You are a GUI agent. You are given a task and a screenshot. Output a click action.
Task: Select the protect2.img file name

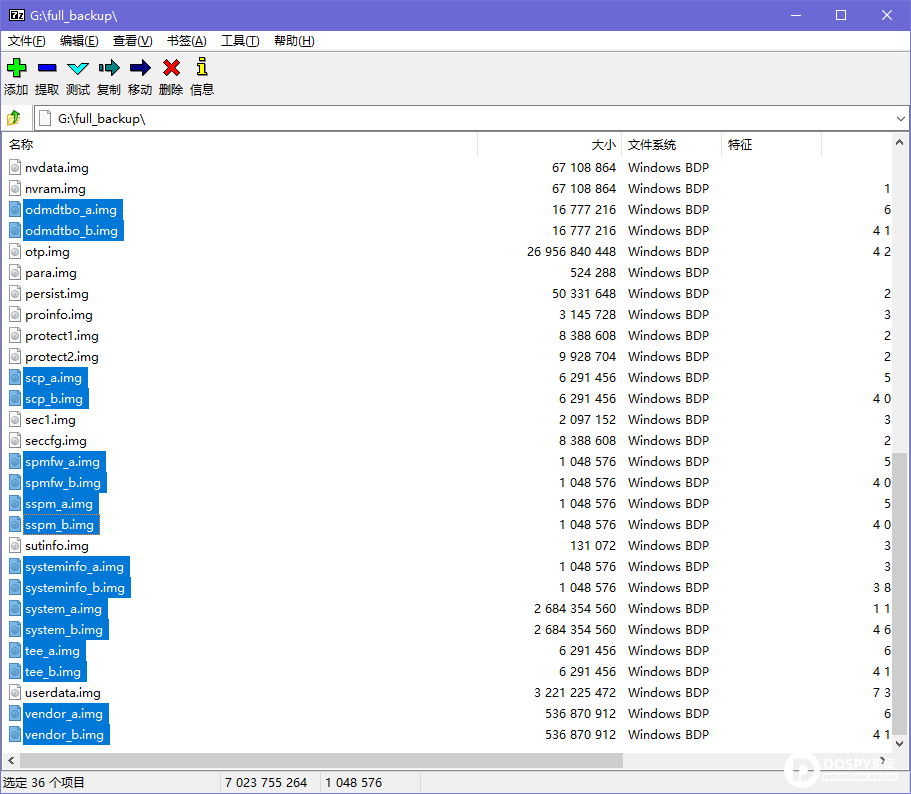62,357
